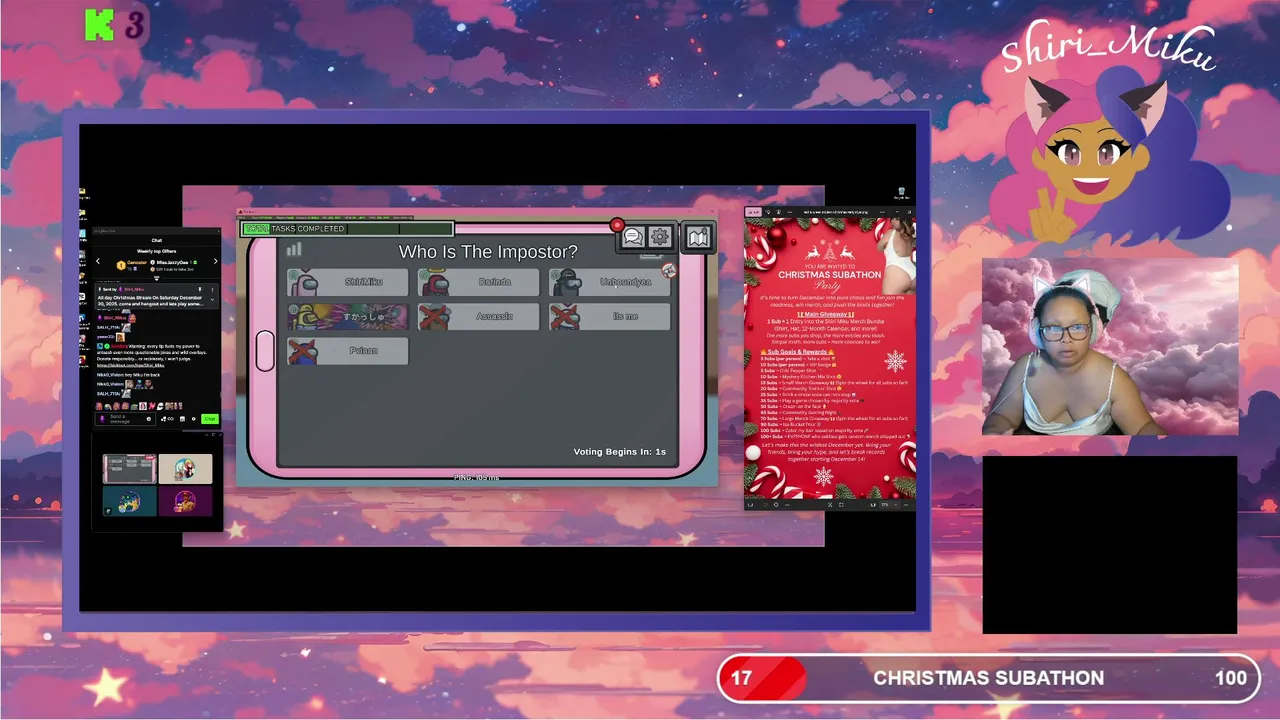Open the game settings gear icon

(660, 237)
